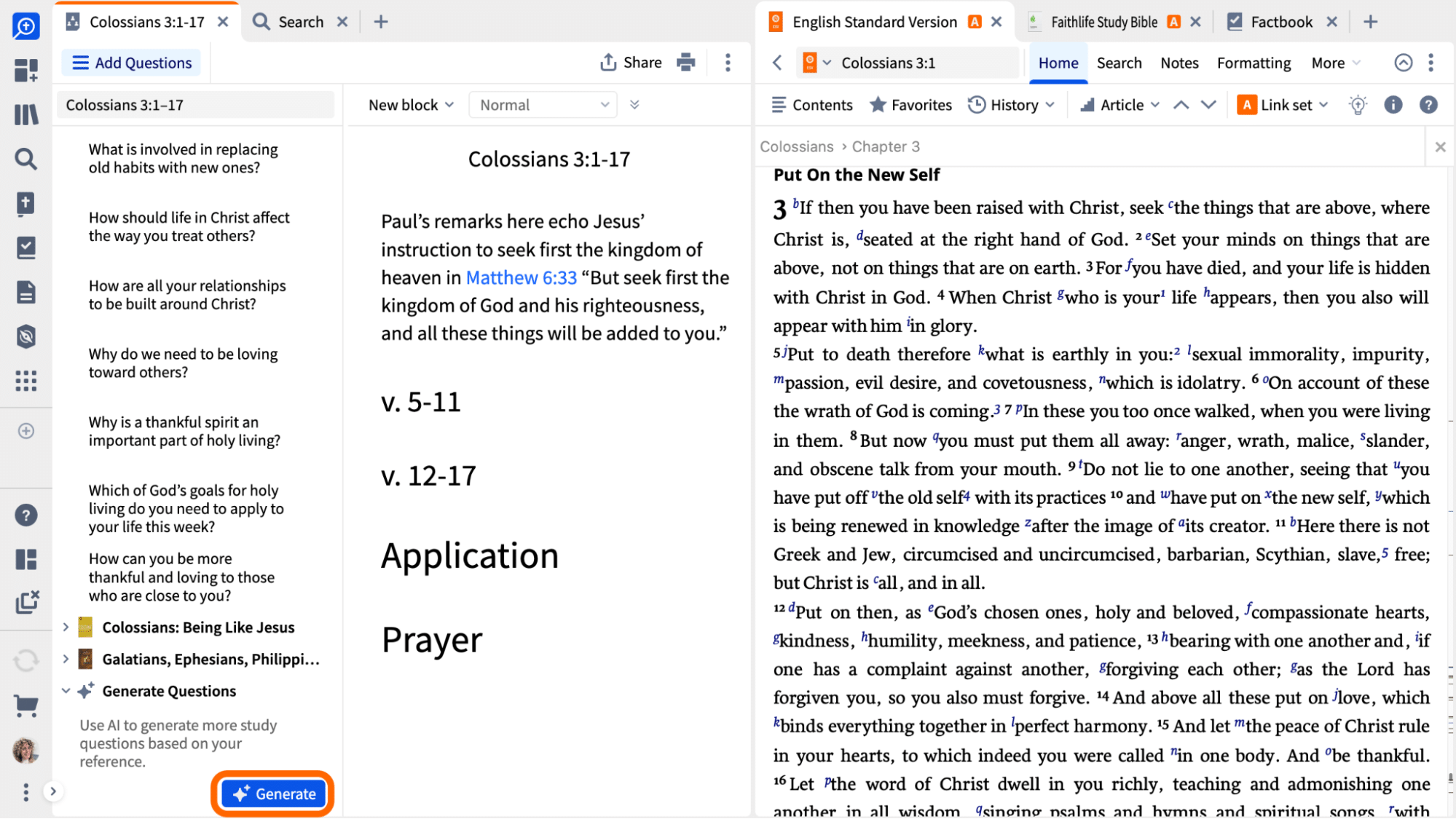Click the printer icon next to Share

(685, 63)
